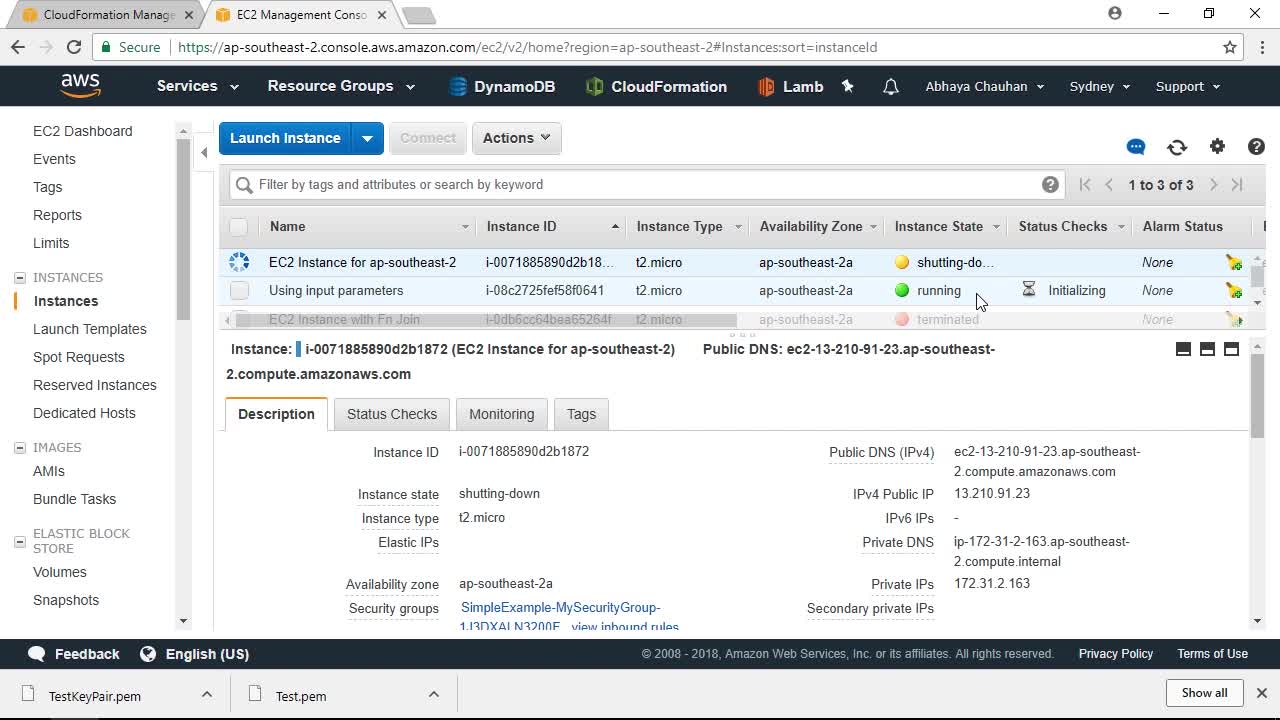Open Volumes in the sidebar
Screen dimensions: 1280x720
60,572
